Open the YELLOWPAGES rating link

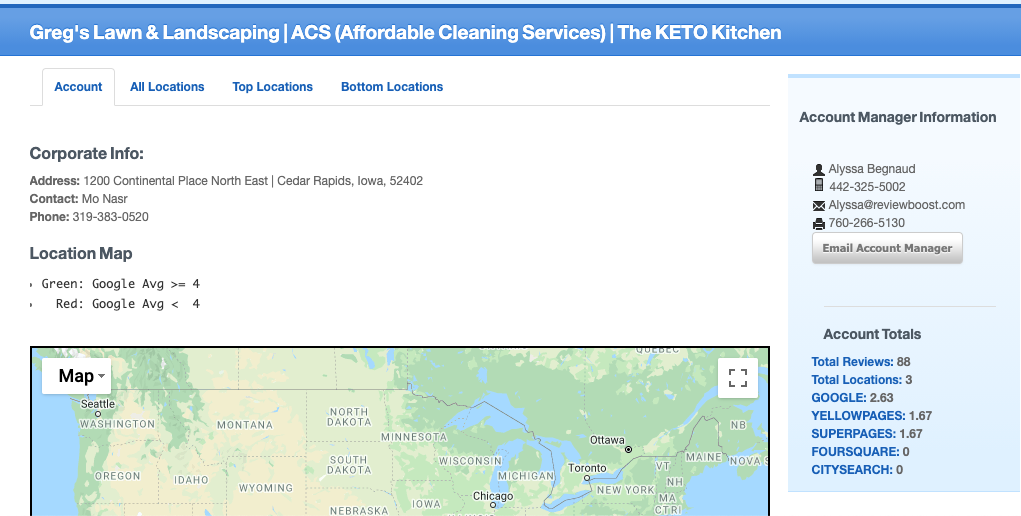pyautogui.click(x=858, y=416)
